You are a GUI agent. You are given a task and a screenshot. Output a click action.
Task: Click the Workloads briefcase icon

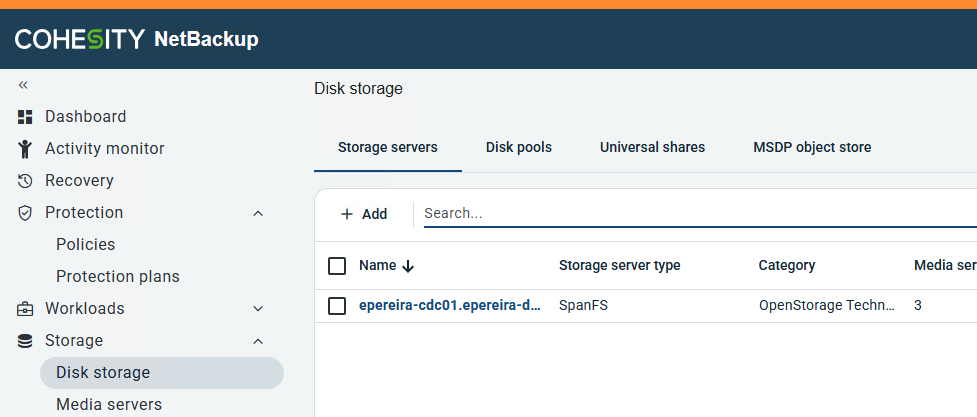(26, 309)
